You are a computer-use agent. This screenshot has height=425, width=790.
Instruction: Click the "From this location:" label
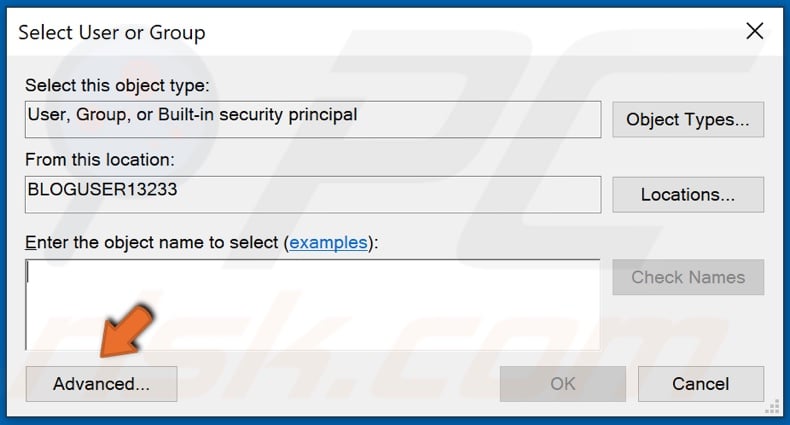click(100, 159)
